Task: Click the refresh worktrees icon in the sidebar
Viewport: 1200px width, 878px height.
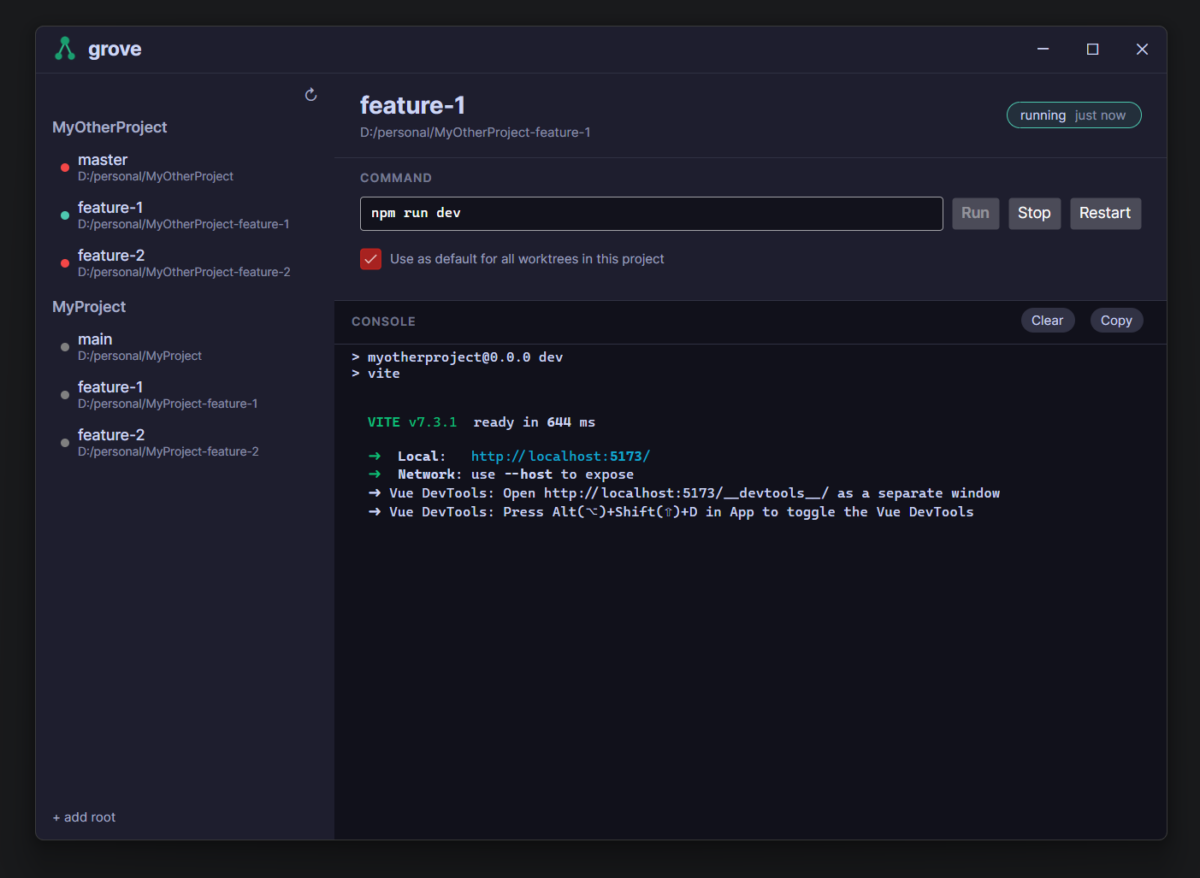Action: pyautogui.click(x=311, y=94)
